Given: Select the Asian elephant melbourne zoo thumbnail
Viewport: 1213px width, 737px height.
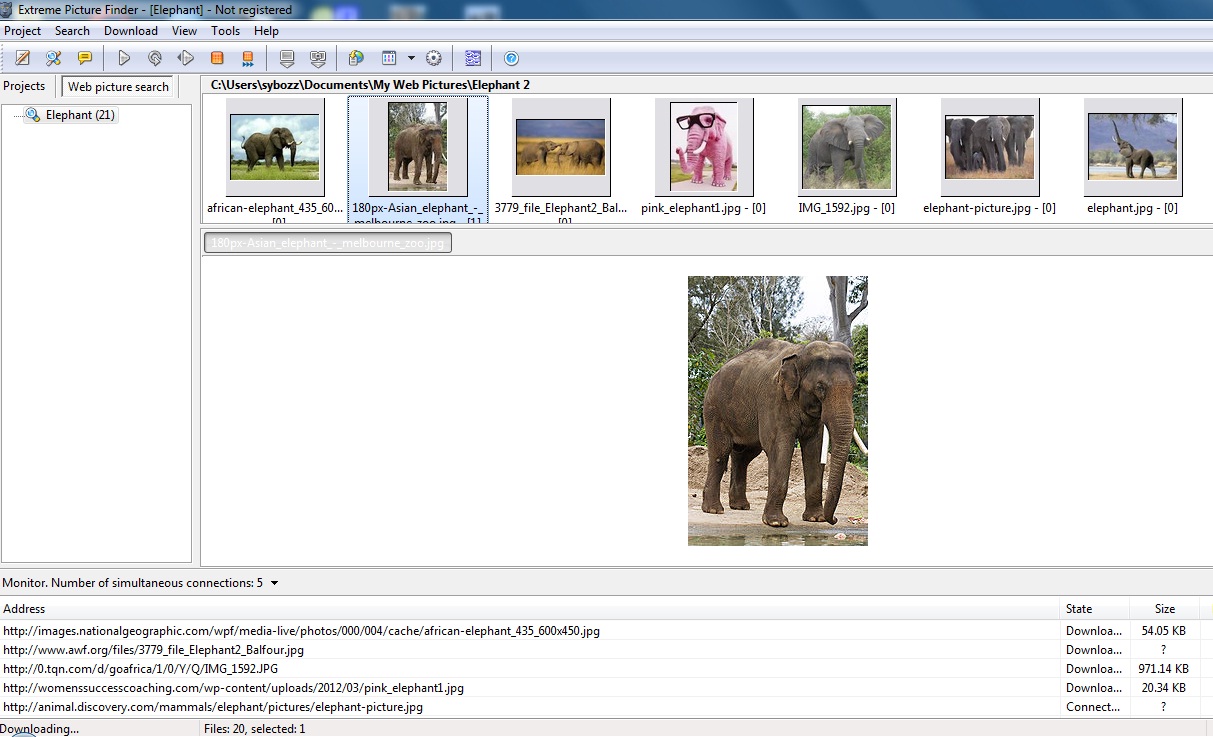Looking at the screenshot, I should 418,147.
